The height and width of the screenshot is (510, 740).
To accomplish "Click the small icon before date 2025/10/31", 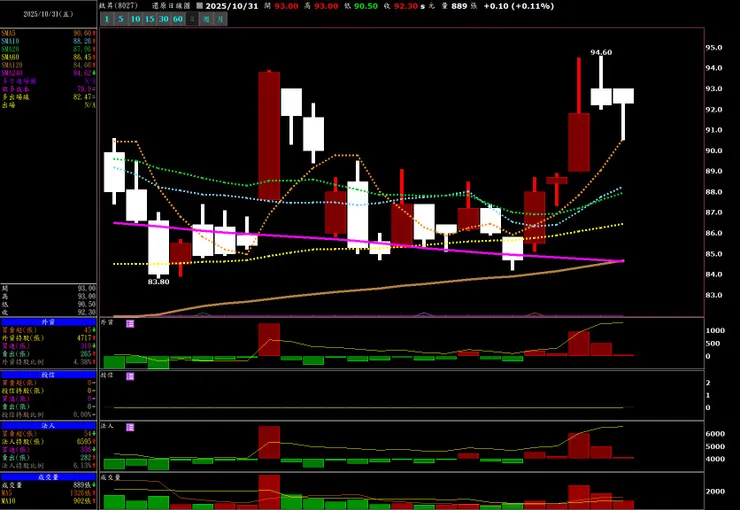I will tap(200, 6).
